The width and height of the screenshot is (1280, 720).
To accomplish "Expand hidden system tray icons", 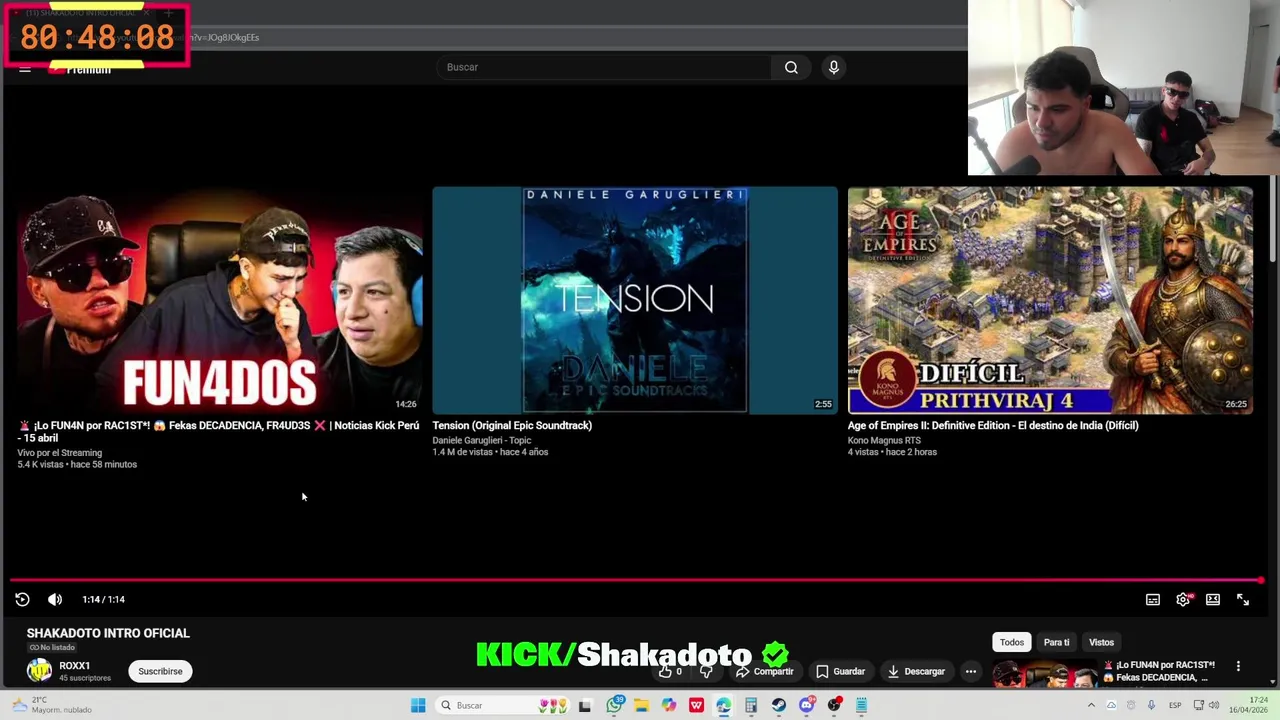I will 1091,705.
